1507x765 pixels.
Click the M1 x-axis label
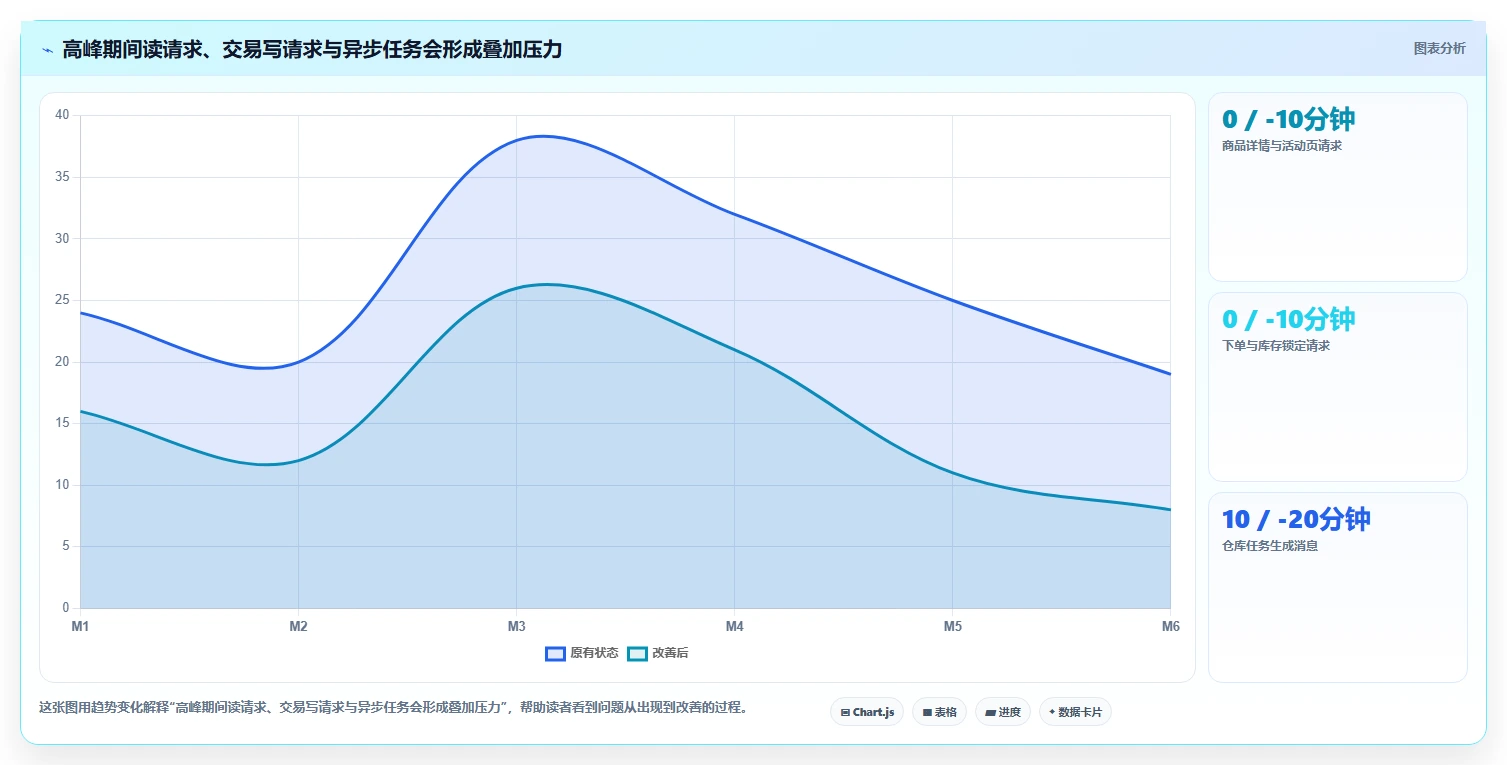tap(80, 627)
